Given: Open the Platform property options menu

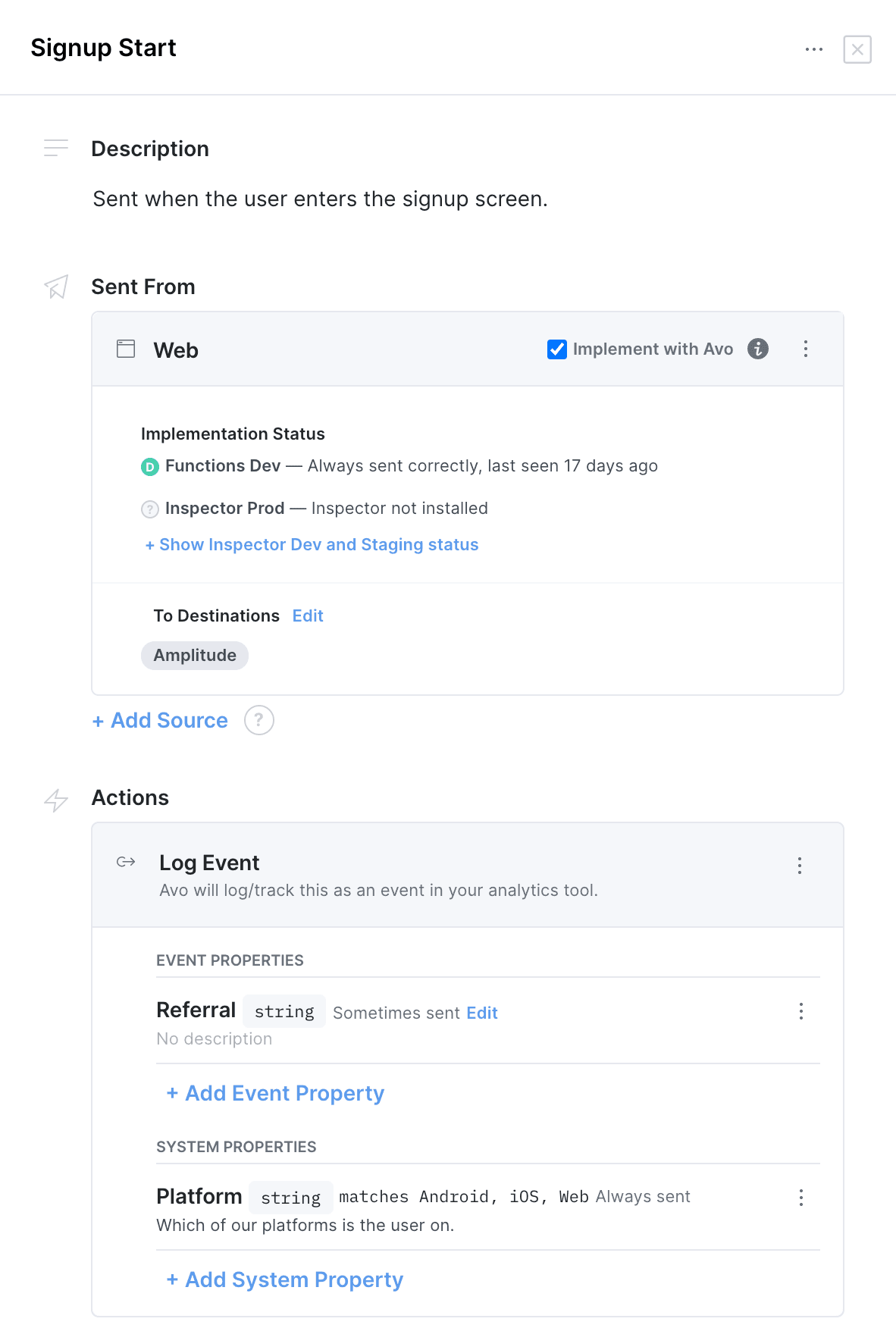Looking at the screenshot, I should coord(800,1198).
